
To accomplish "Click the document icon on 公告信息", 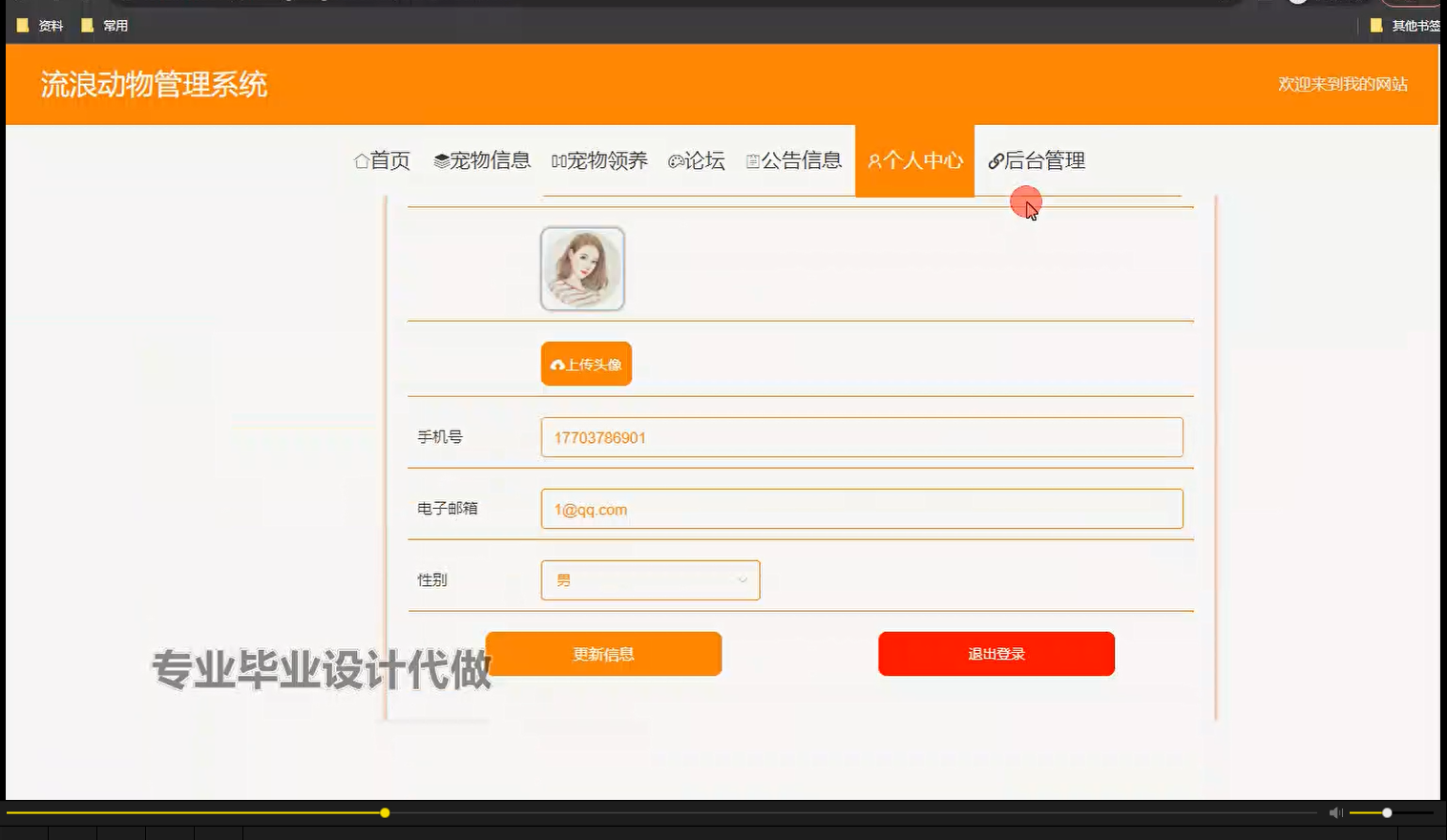I will [752, 161].
